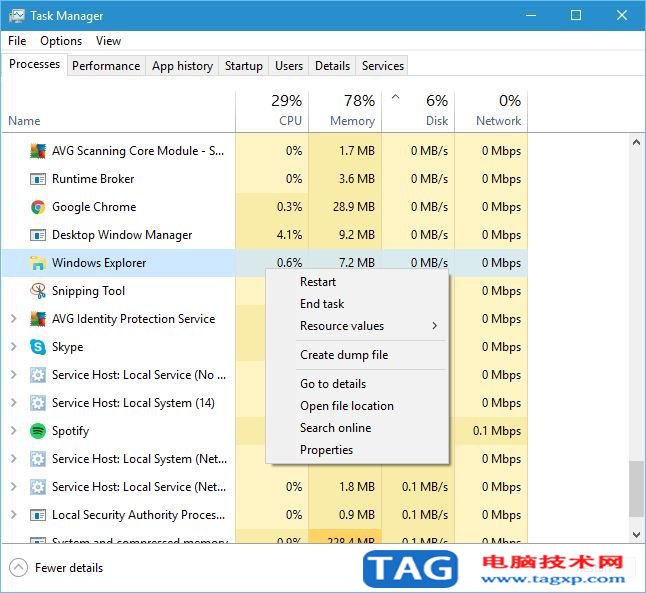Sort by the Name column header
The image size is (646, 593).
(119, 110)
